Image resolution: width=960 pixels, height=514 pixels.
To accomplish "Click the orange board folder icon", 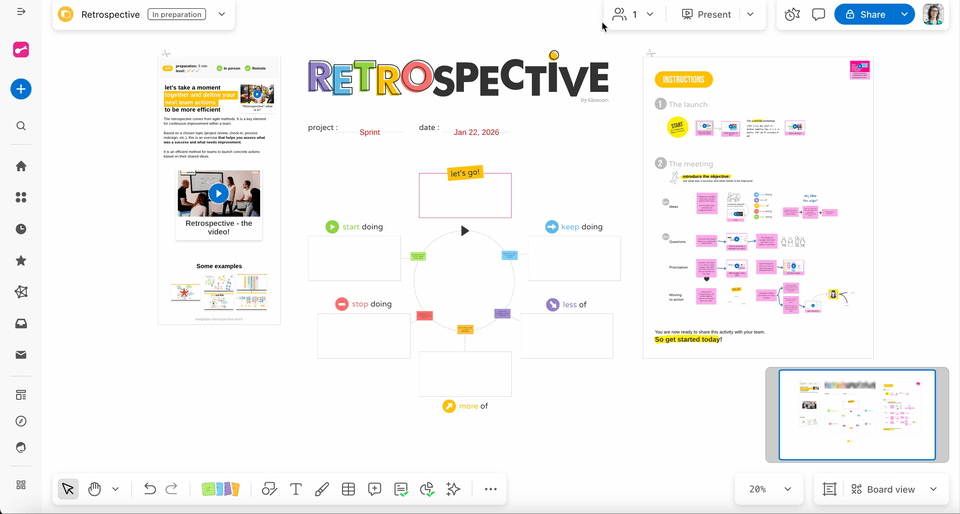I will [x=66, y=14].
